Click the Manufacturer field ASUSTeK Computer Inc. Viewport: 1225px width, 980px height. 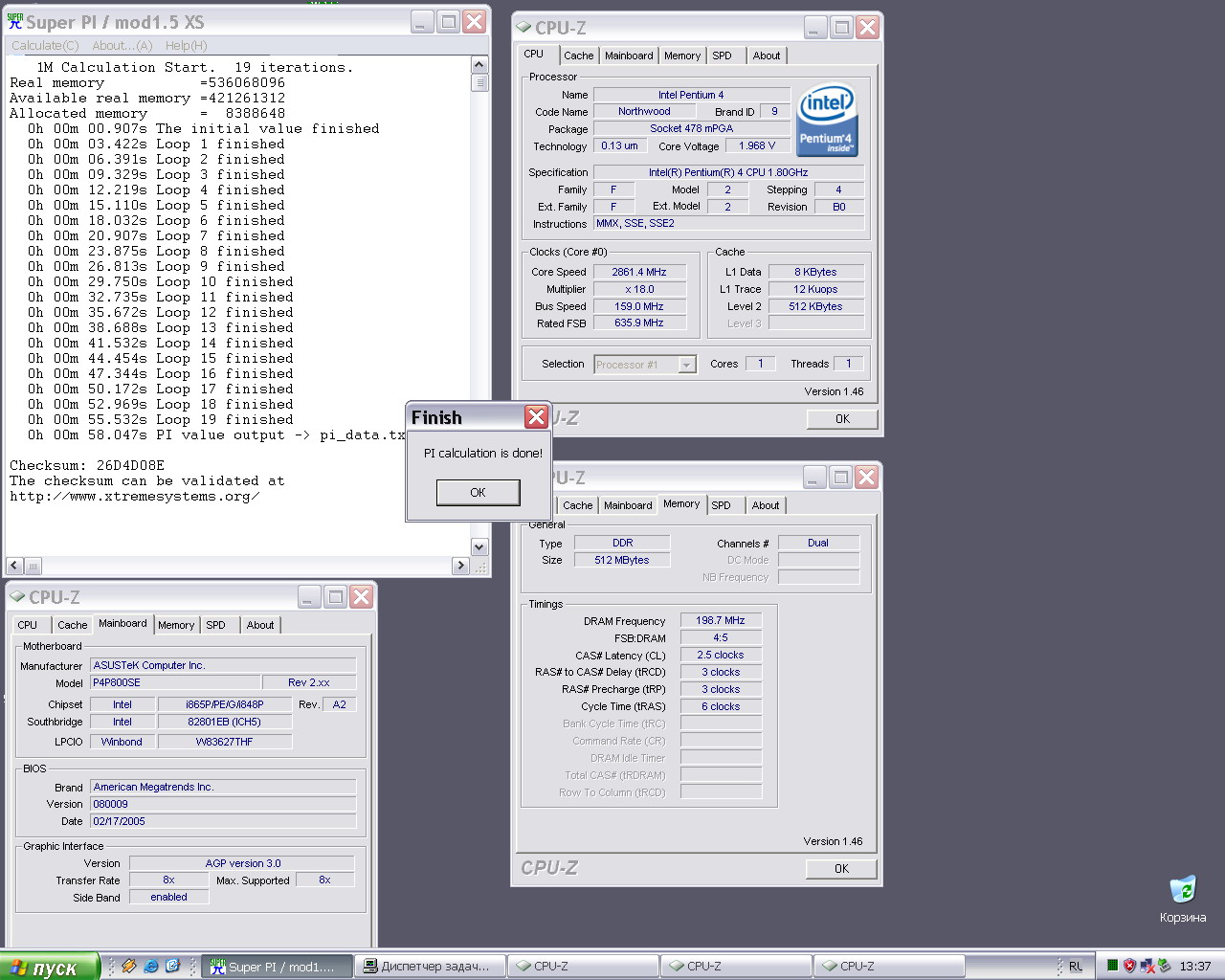(223, 665)
